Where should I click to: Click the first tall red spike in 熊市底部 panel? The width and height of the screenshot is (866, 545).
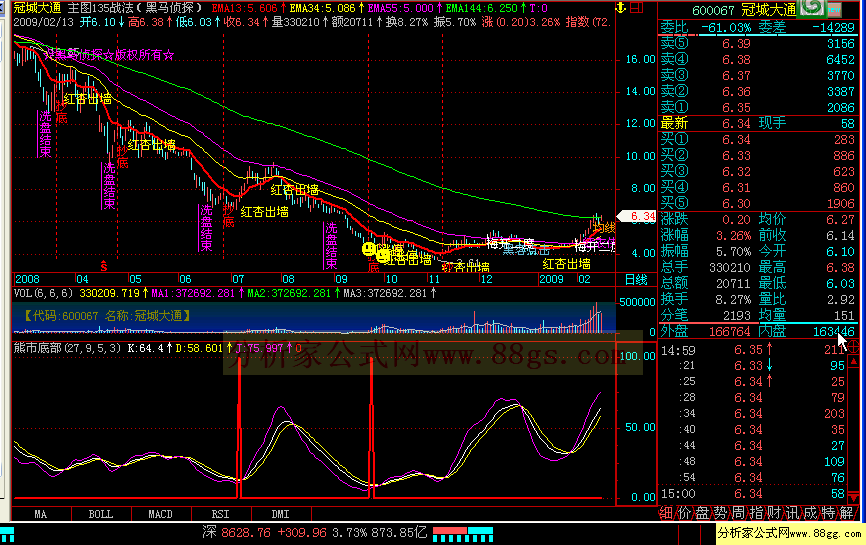tap(239, 428)
